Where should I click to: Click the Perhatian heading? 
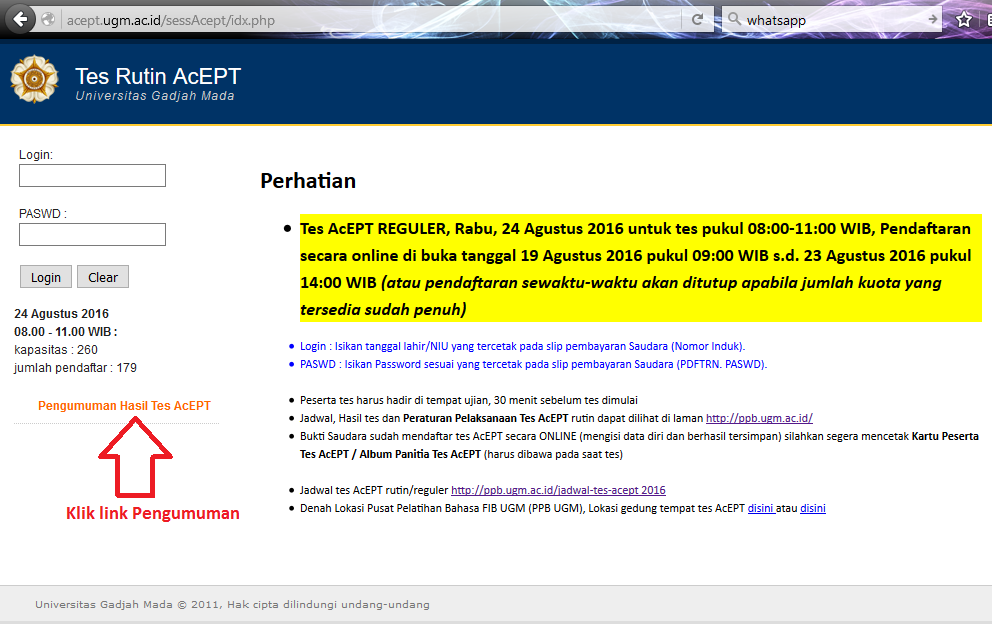pos(308,181)
